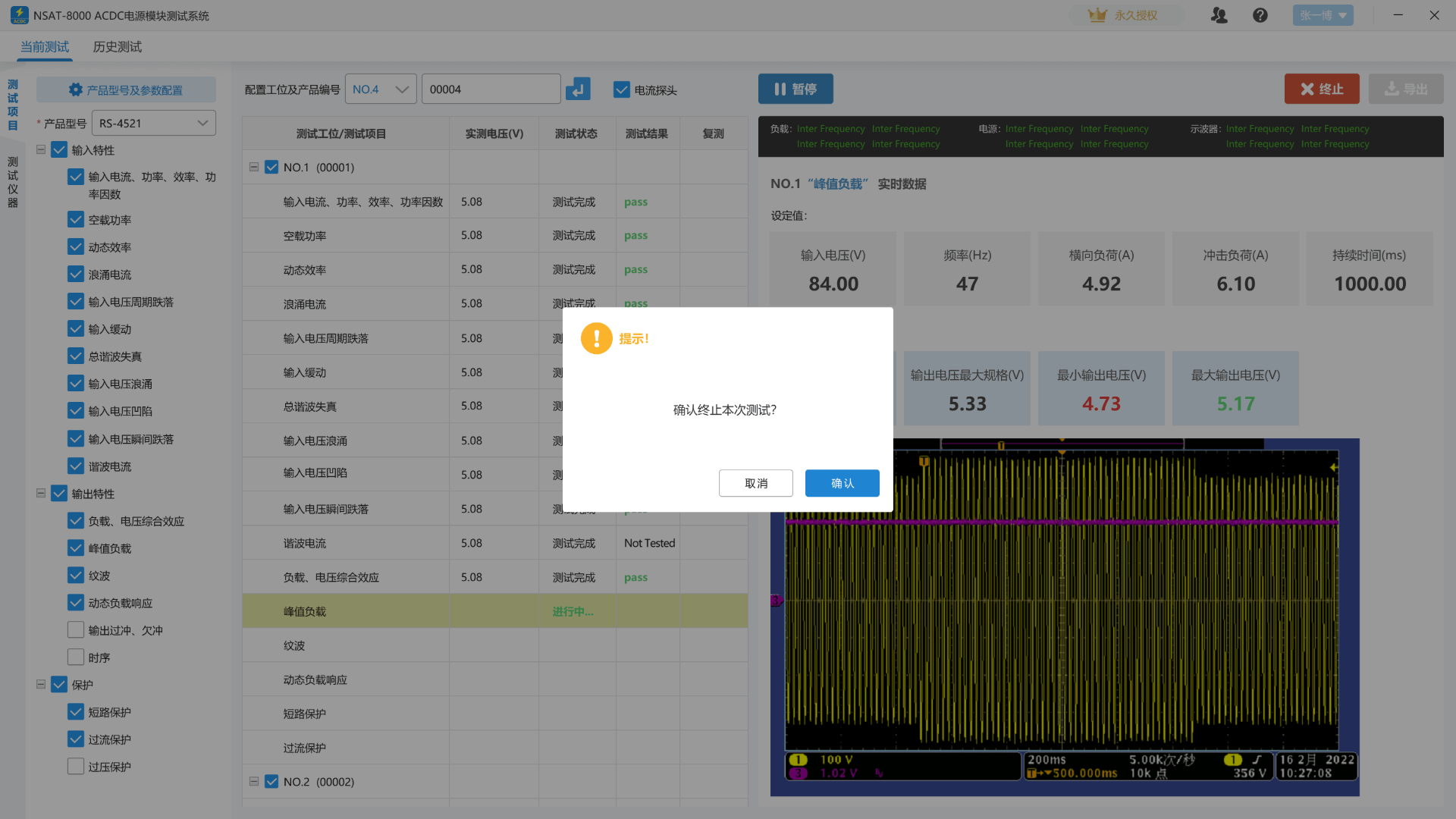Enable the 时序 checkbox
The image size is (1456, 819).
[x=76, y=657]
